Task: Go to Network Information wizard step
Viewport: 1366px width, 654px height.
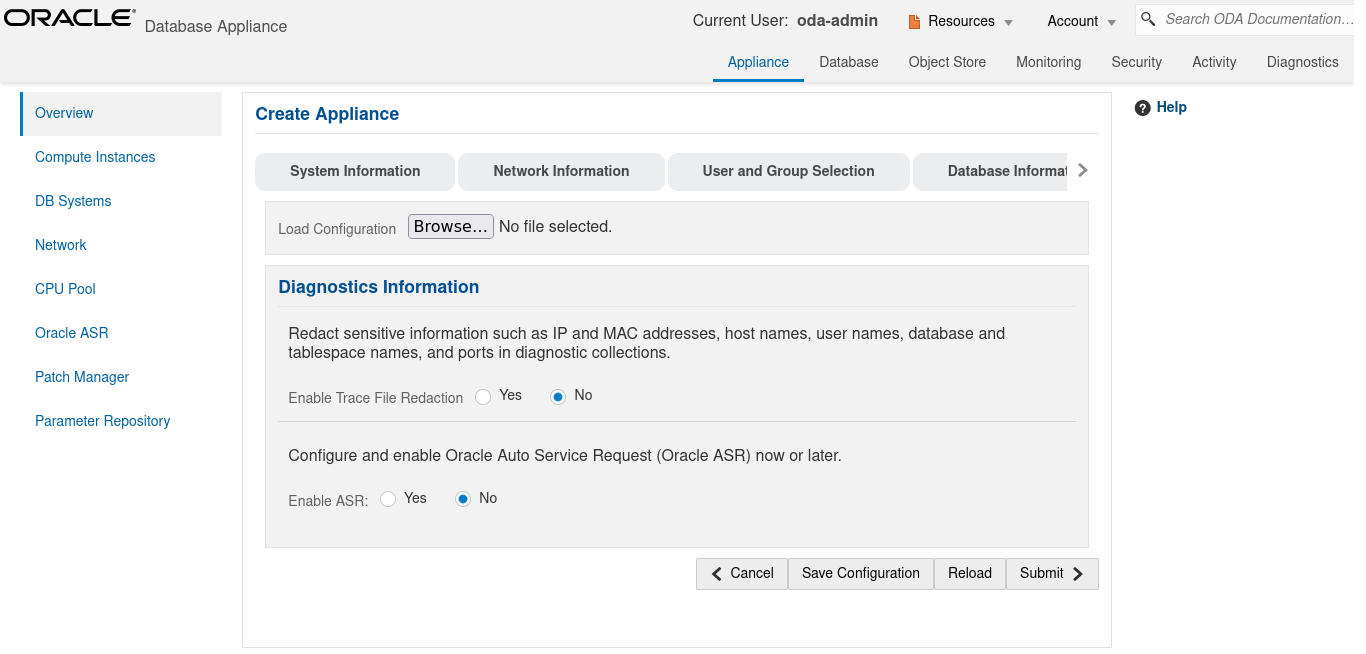Action: tap(561, 171)
